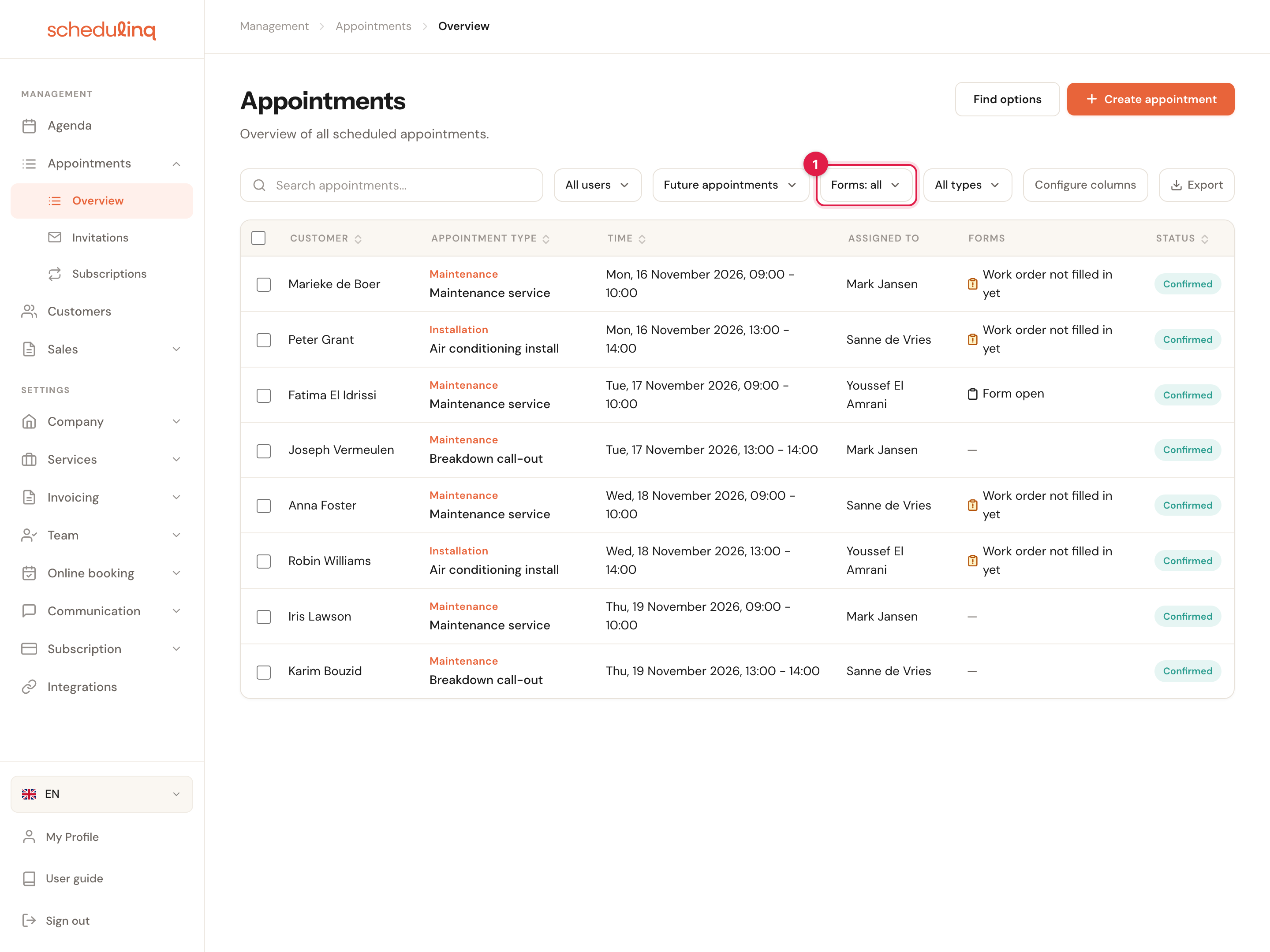Click form clipboard icon in Fatima El Idrissi row
This screenshot has width=1270, height=952.
[973, 394]
